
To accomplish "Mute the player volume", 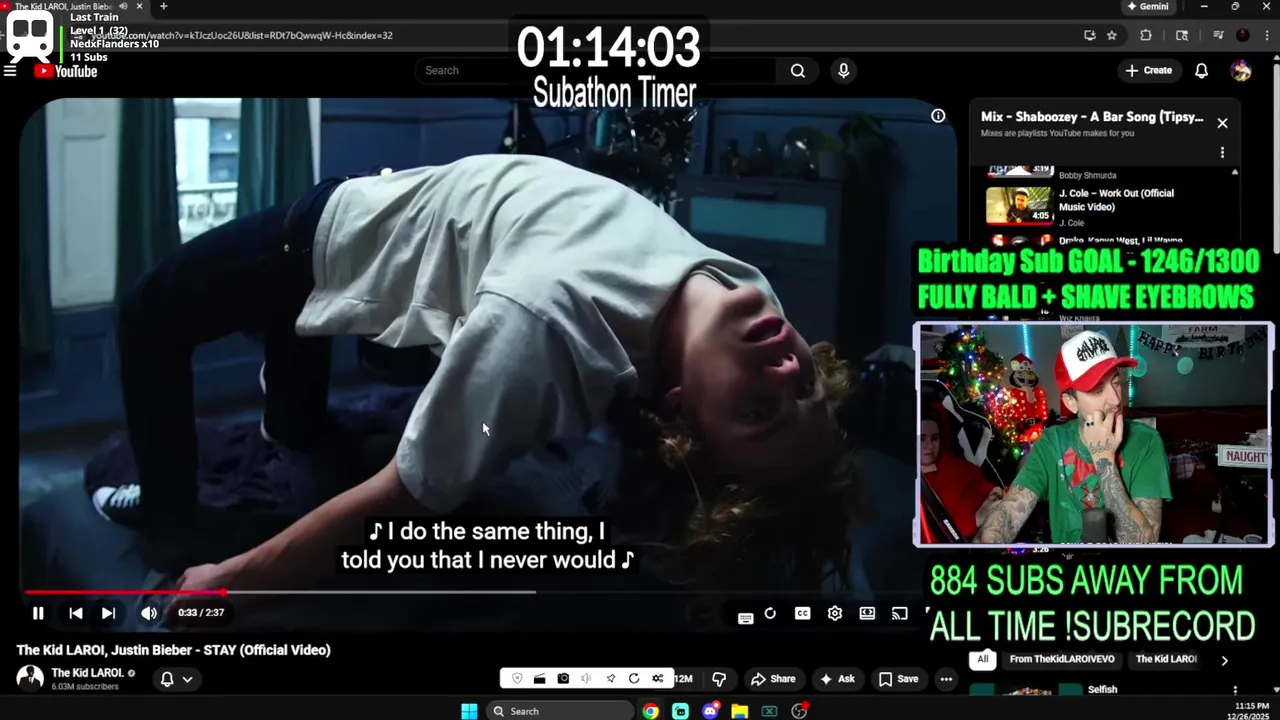I will point(149,613).
